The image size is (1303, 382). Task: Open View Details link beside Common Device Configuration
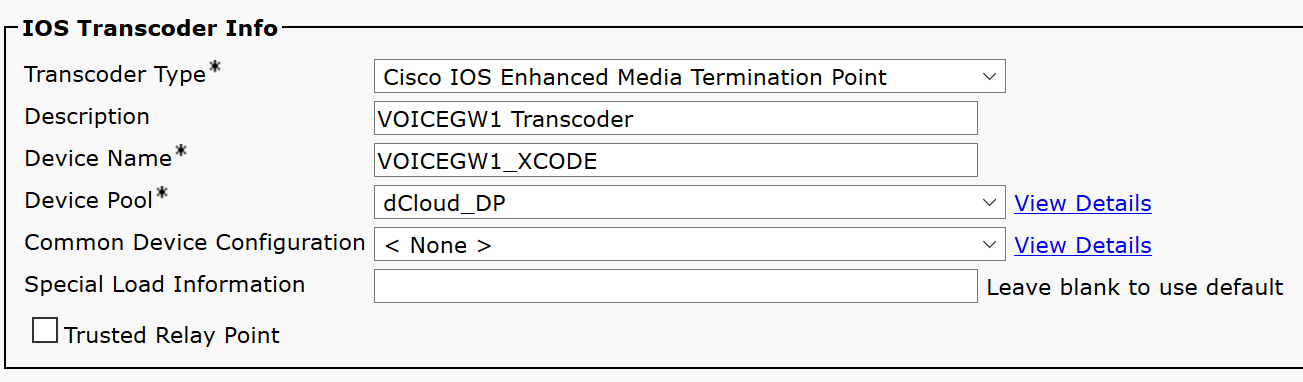pyautogui.click(x=1082, y=245)
